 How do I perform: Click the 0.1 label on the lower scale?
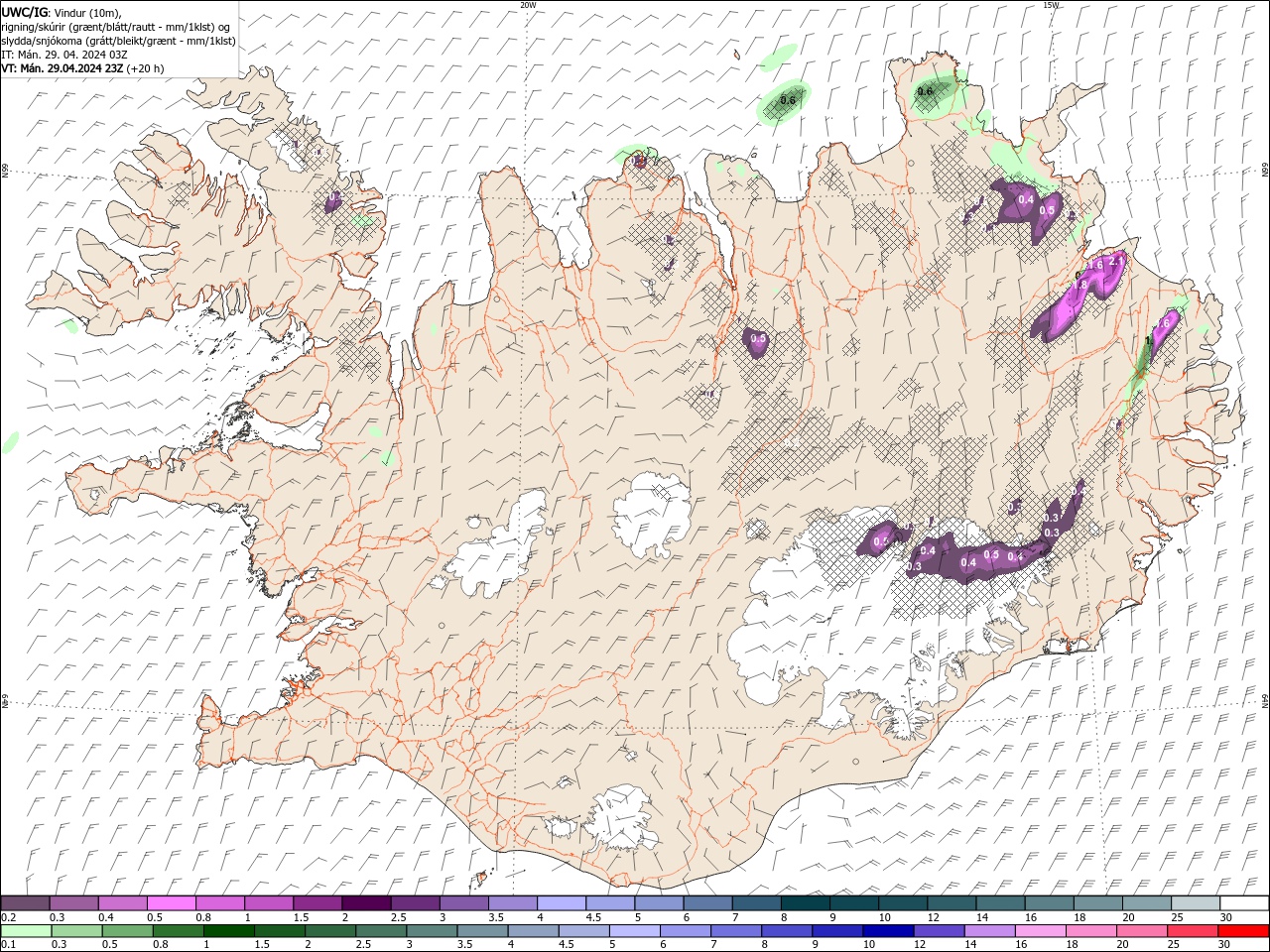9,945
